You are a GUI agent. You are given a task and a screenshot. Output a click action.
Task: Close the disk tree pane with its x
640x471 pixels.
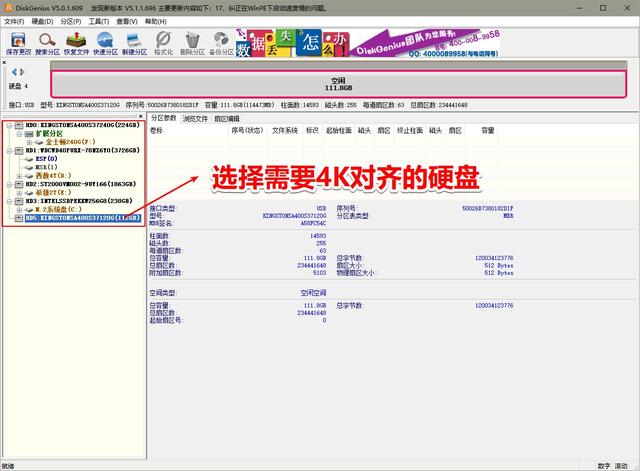coord(141,116)
